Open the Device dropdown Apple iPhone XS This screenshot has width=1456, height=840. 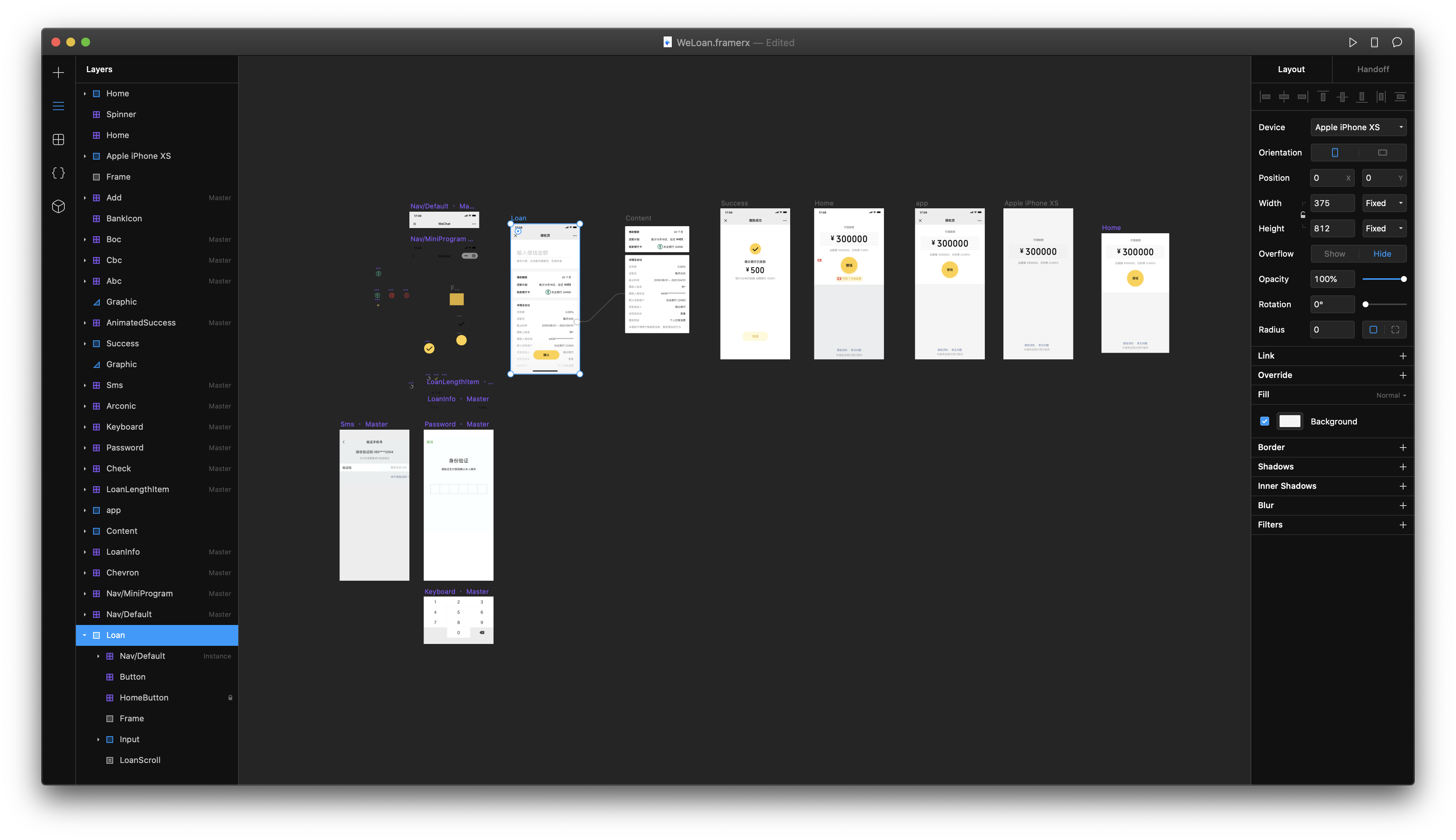tap(1358, 128)
